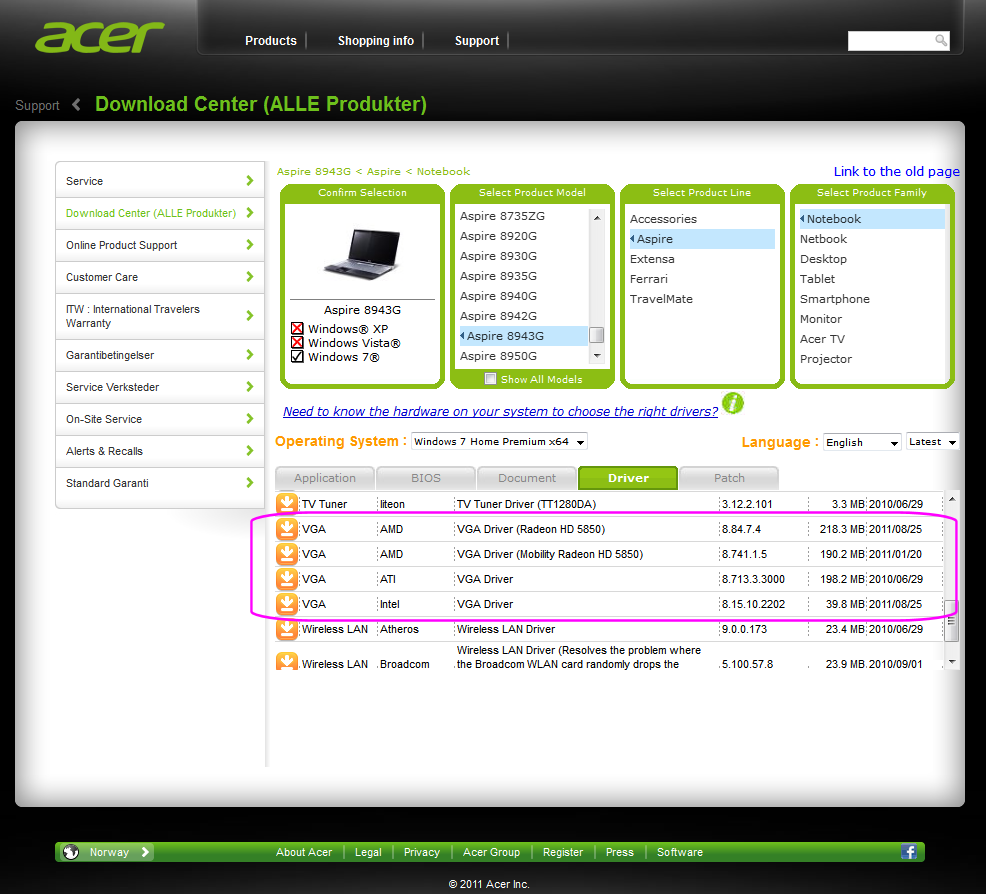
Task: Open Online Product Support in sidebar
Action: tap(159, 245)
